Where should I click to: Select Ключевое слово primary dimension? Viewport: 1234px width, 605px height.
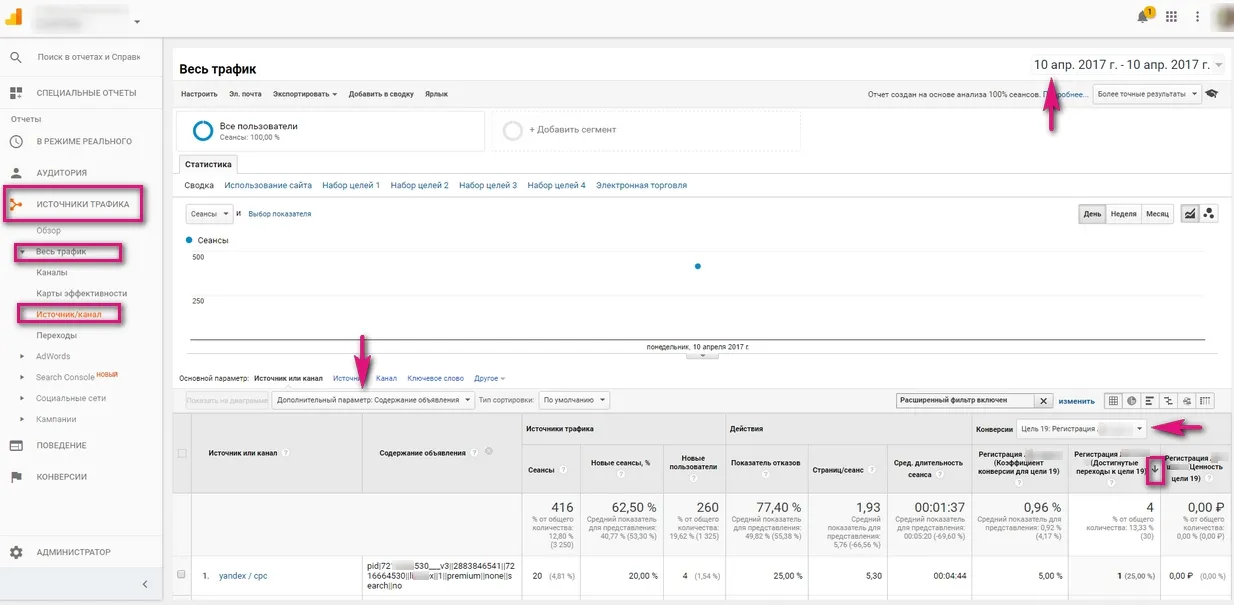pyautogui.click(x=435, y=378)
